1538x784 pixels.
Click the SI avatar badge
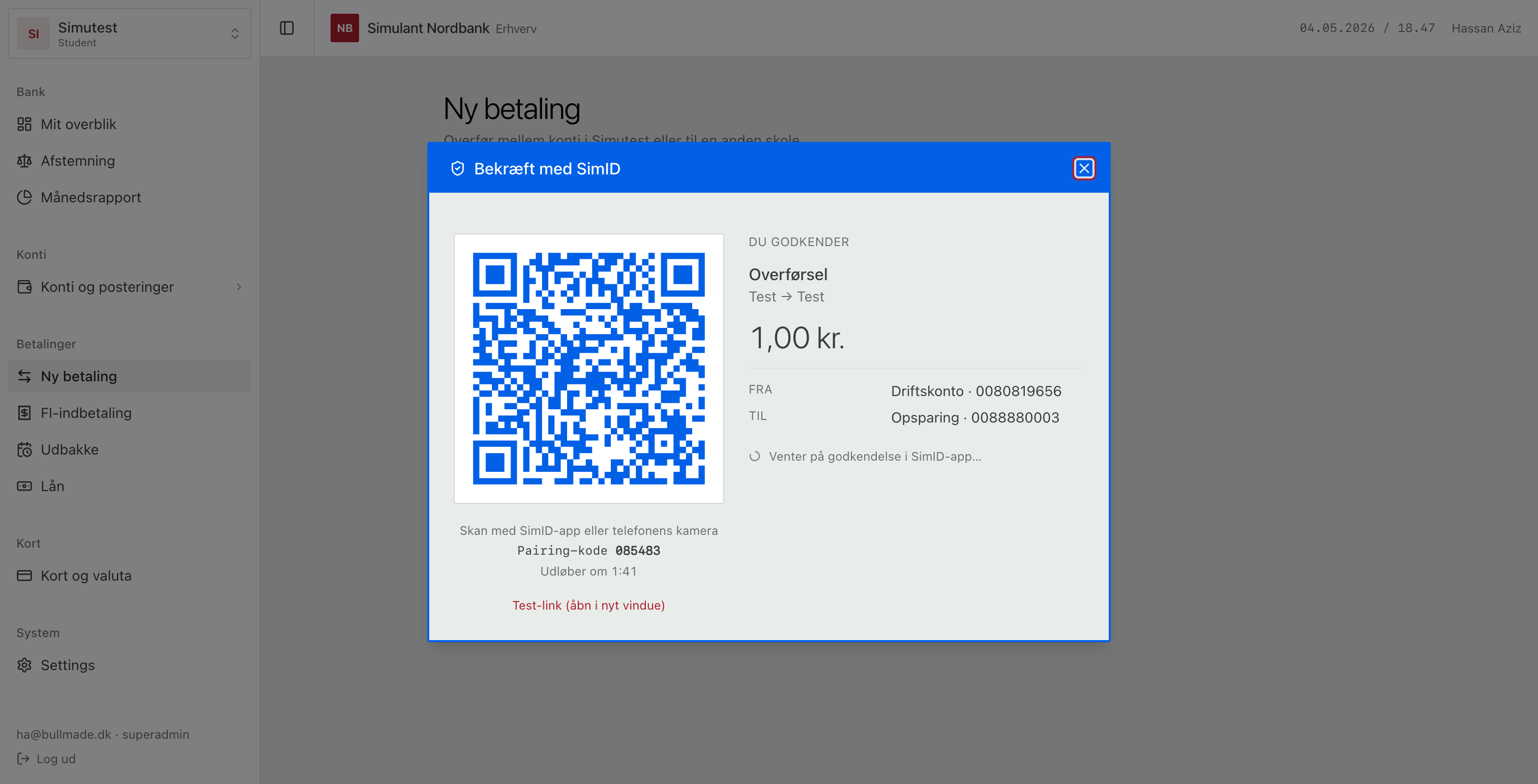(x=34, y=34)
